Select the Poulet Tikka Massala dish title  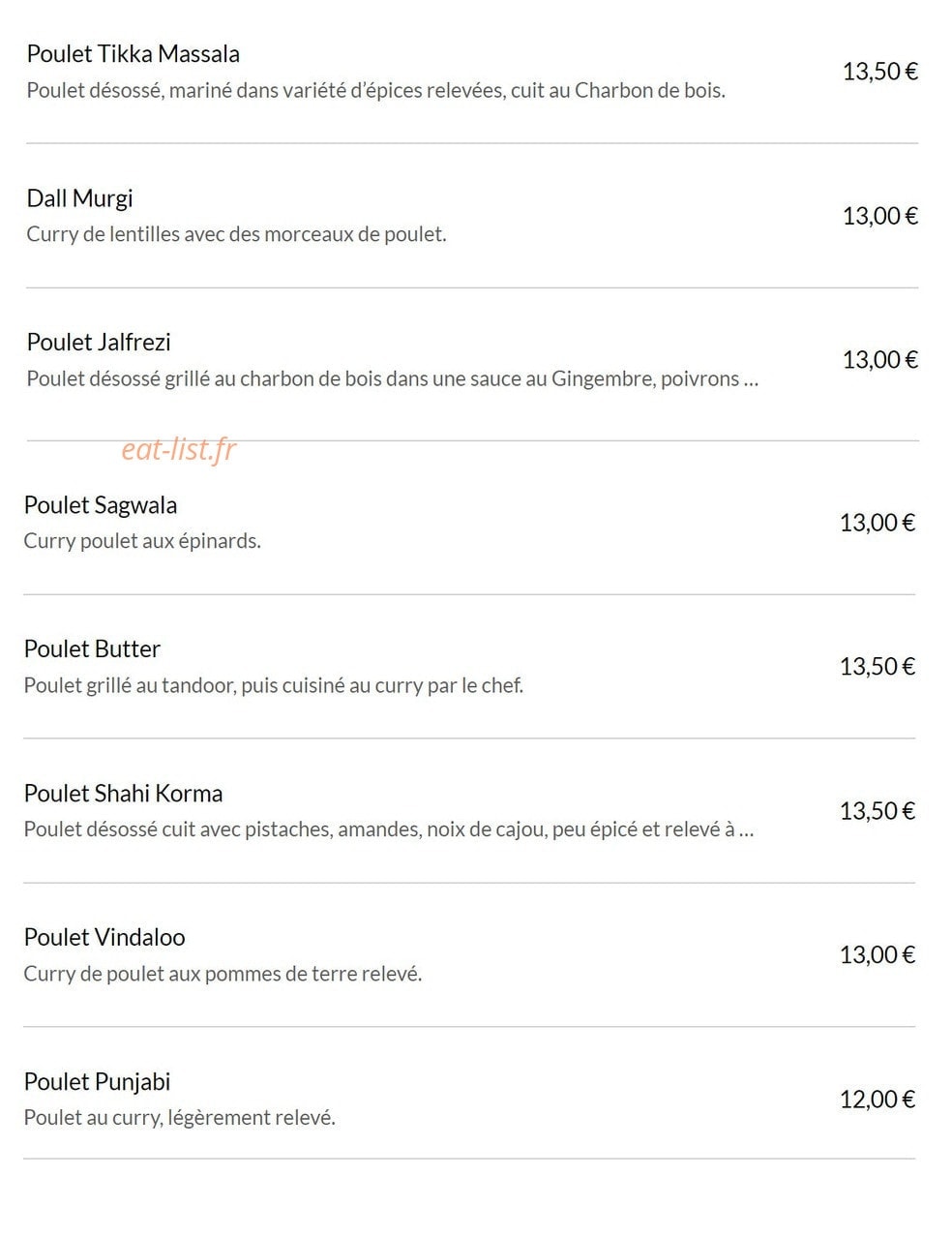[x=134, y=54]
